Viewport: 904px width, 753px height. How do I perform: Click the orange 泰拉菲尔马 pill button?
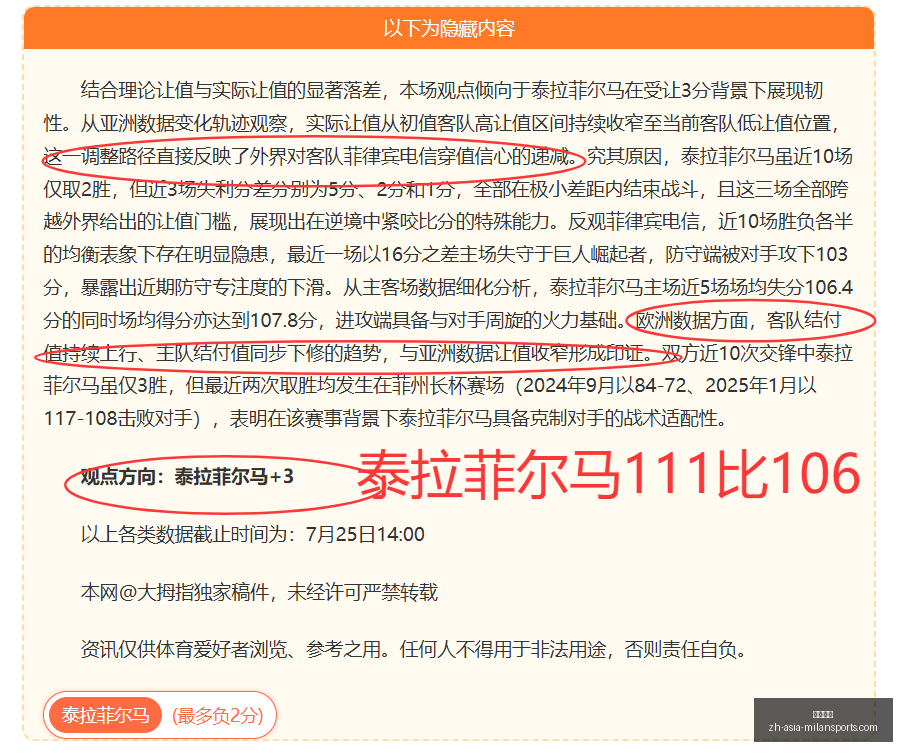tap(105, 716)
